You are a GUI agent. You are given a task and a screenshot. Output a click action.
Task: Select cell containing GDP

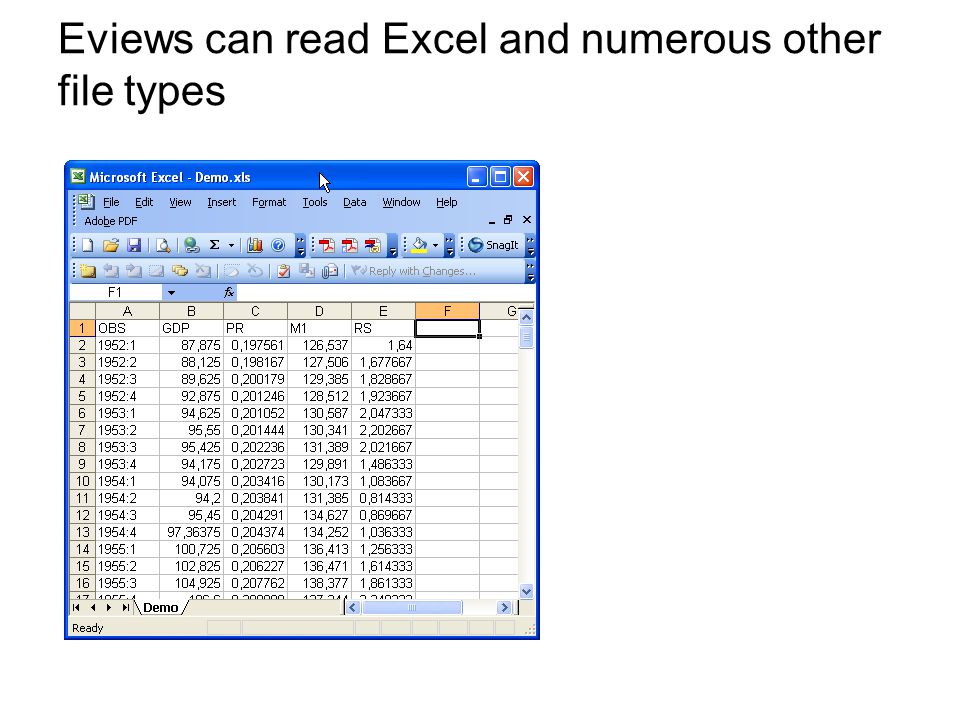point(191,328)
